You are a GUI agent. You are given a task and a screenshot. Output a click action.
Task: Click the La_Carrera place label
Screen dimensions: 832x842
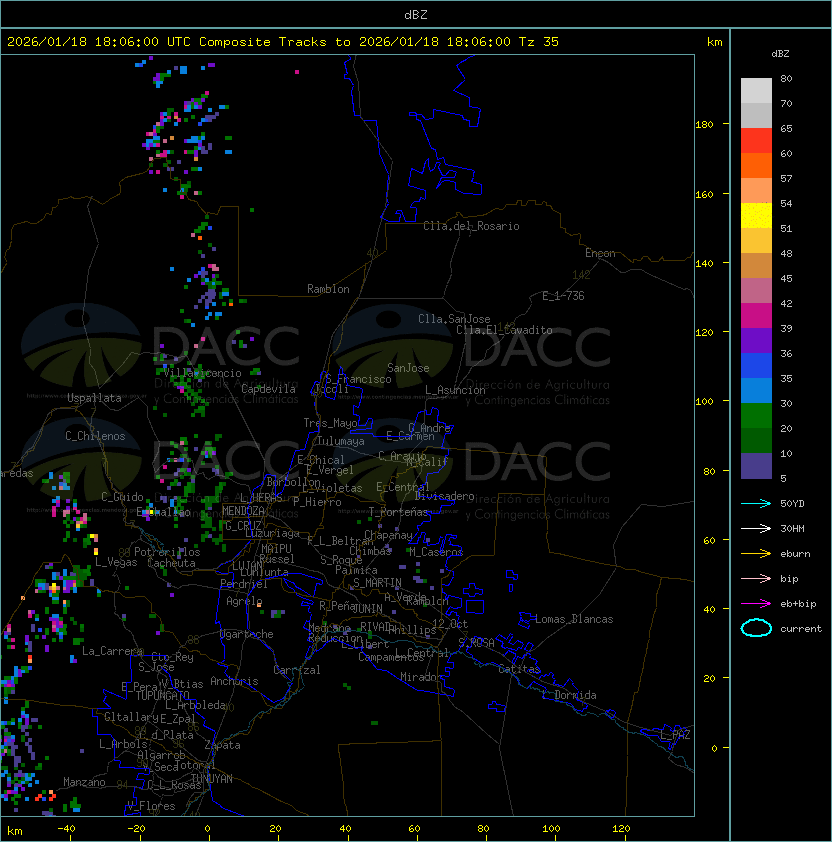click(x=113, y=651)
